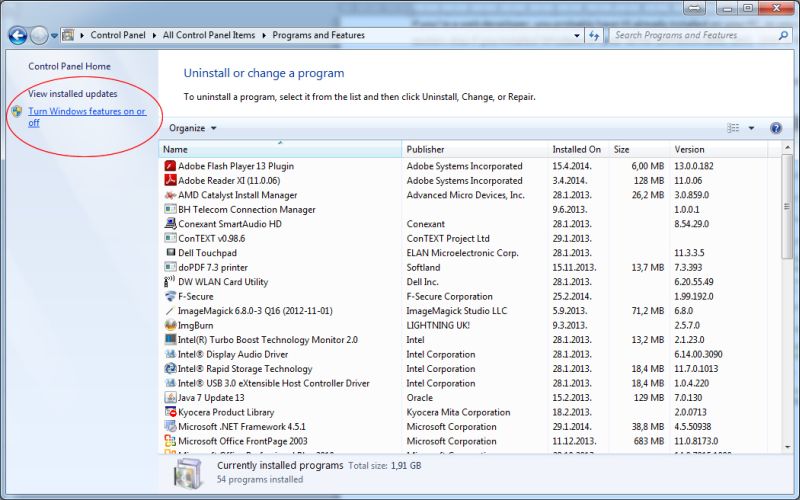
Task: Navigate to Control Panel breadcrumb
Action: (x=118, y=35)
